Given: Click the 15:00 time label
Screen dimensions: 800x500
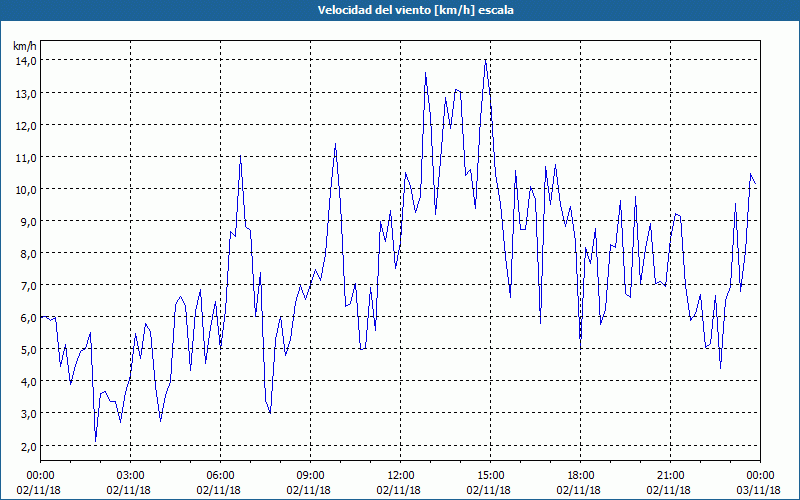Looking at the screenshot, I should coord(490,476).
